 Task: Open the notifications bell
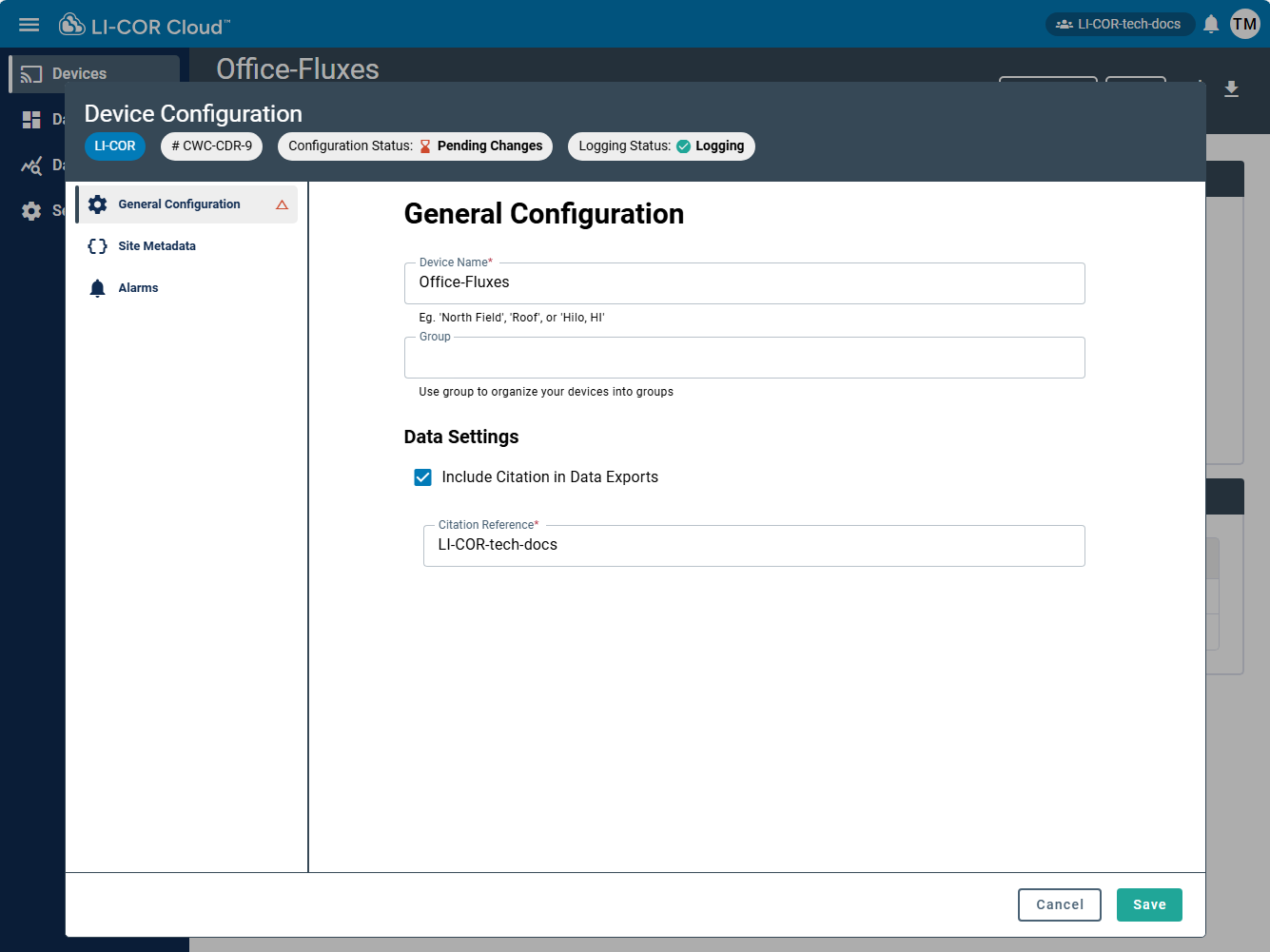point(1211,25)
